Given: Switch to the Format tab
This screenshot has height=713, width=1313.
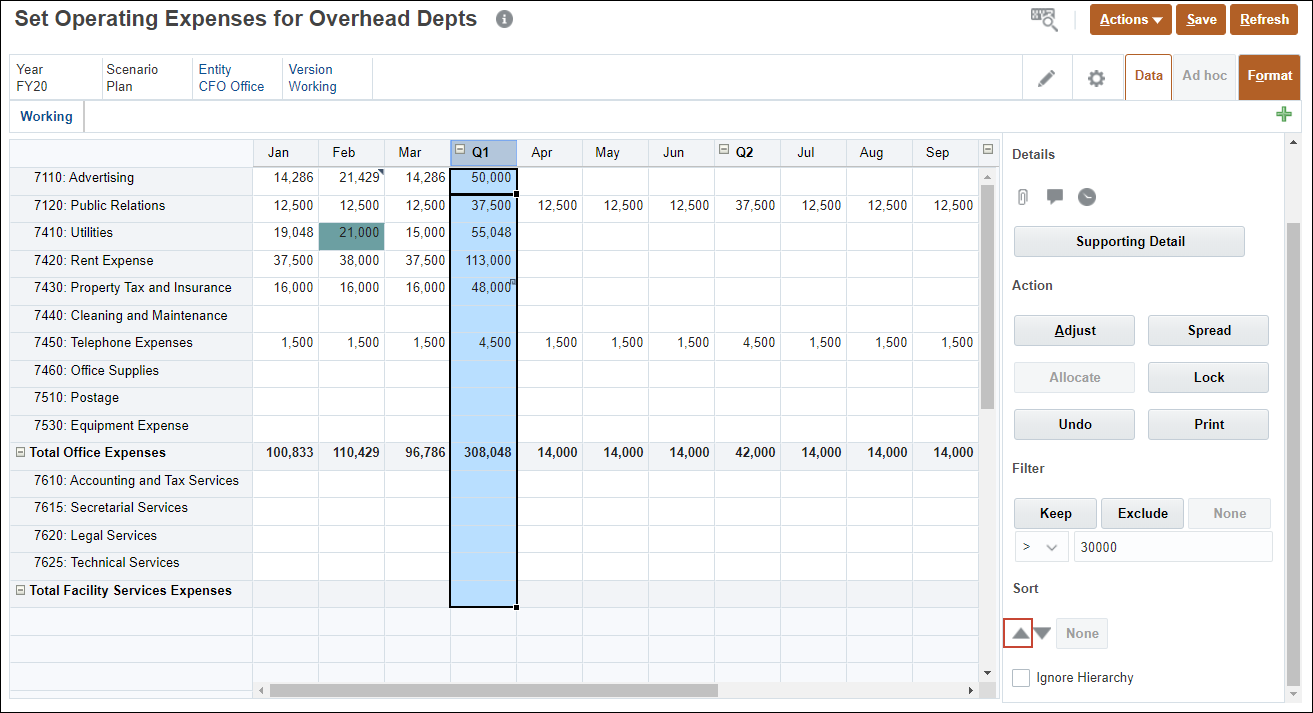Looking at the screenshot, I should pyautogui.click(x=1270, y=76).
